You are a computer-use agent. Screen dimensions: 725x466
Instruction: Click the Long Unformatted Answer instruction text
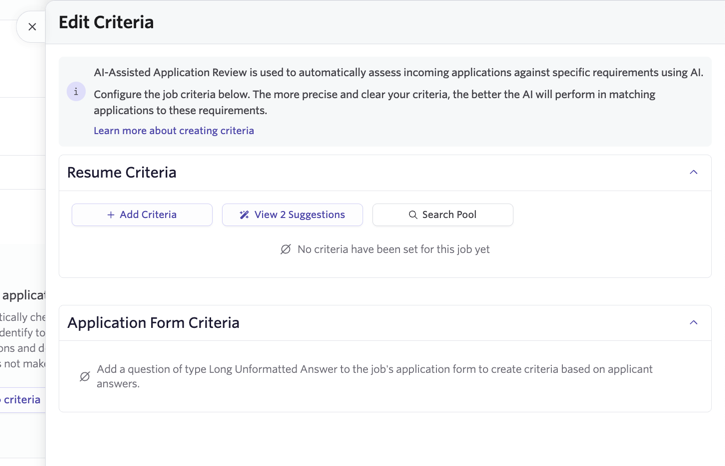click(374, 376)
